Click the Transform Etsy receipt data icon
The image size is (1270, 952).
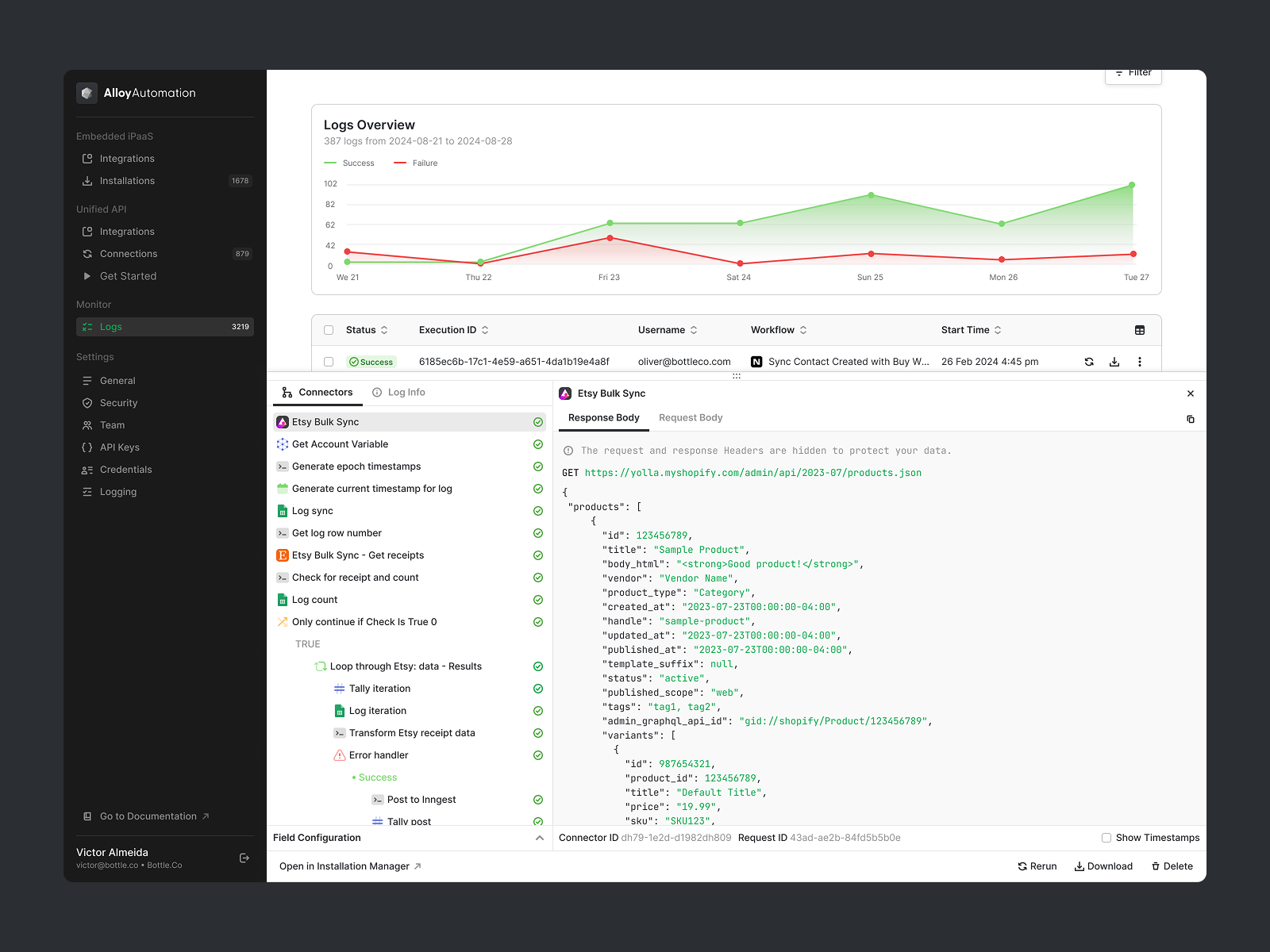[340, 733]
